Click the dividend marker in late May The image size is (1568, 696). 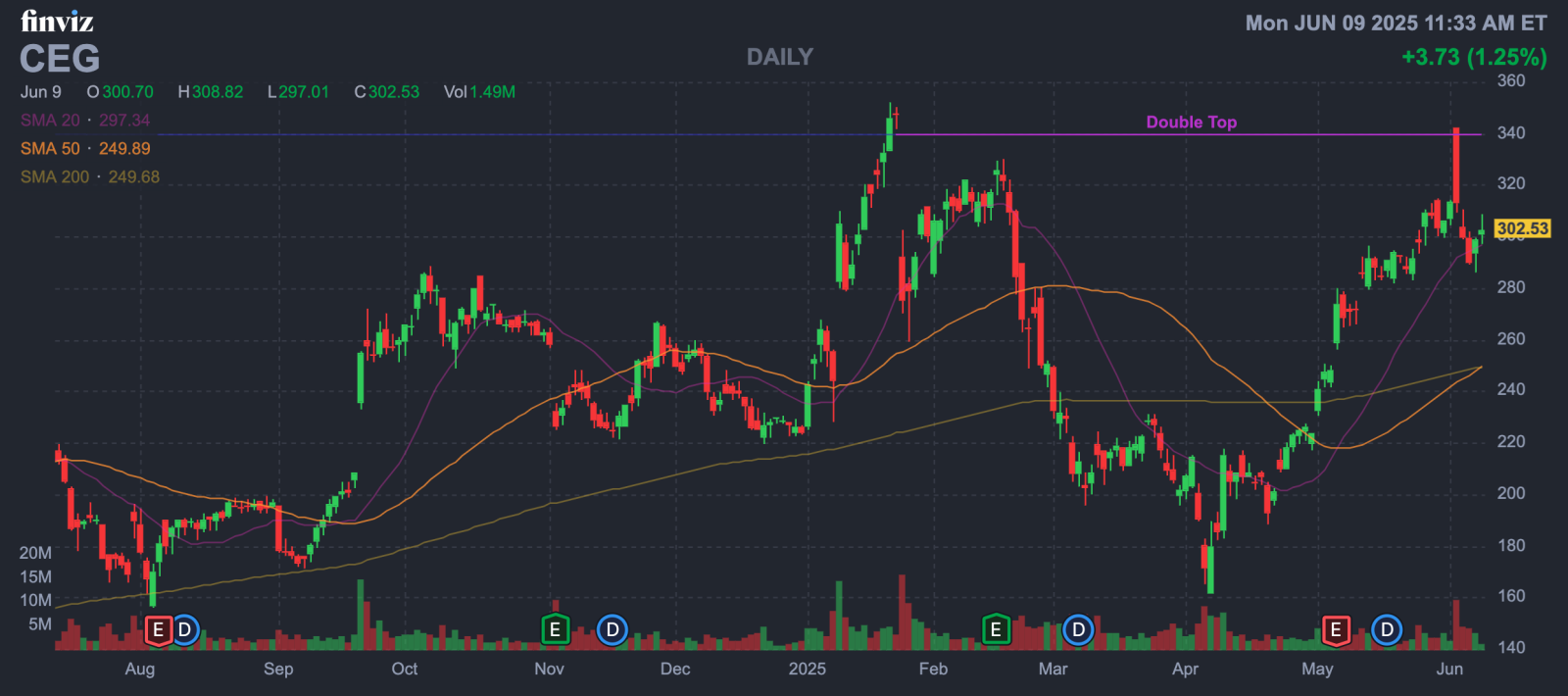pyautogui.click(x=1387, y=629)
